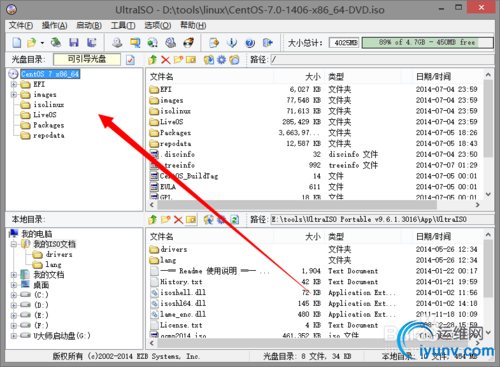Go up one level in the disc directory toolbar
Screen dimensions: 500x367
pyautogui.click(x=153, y=60)
